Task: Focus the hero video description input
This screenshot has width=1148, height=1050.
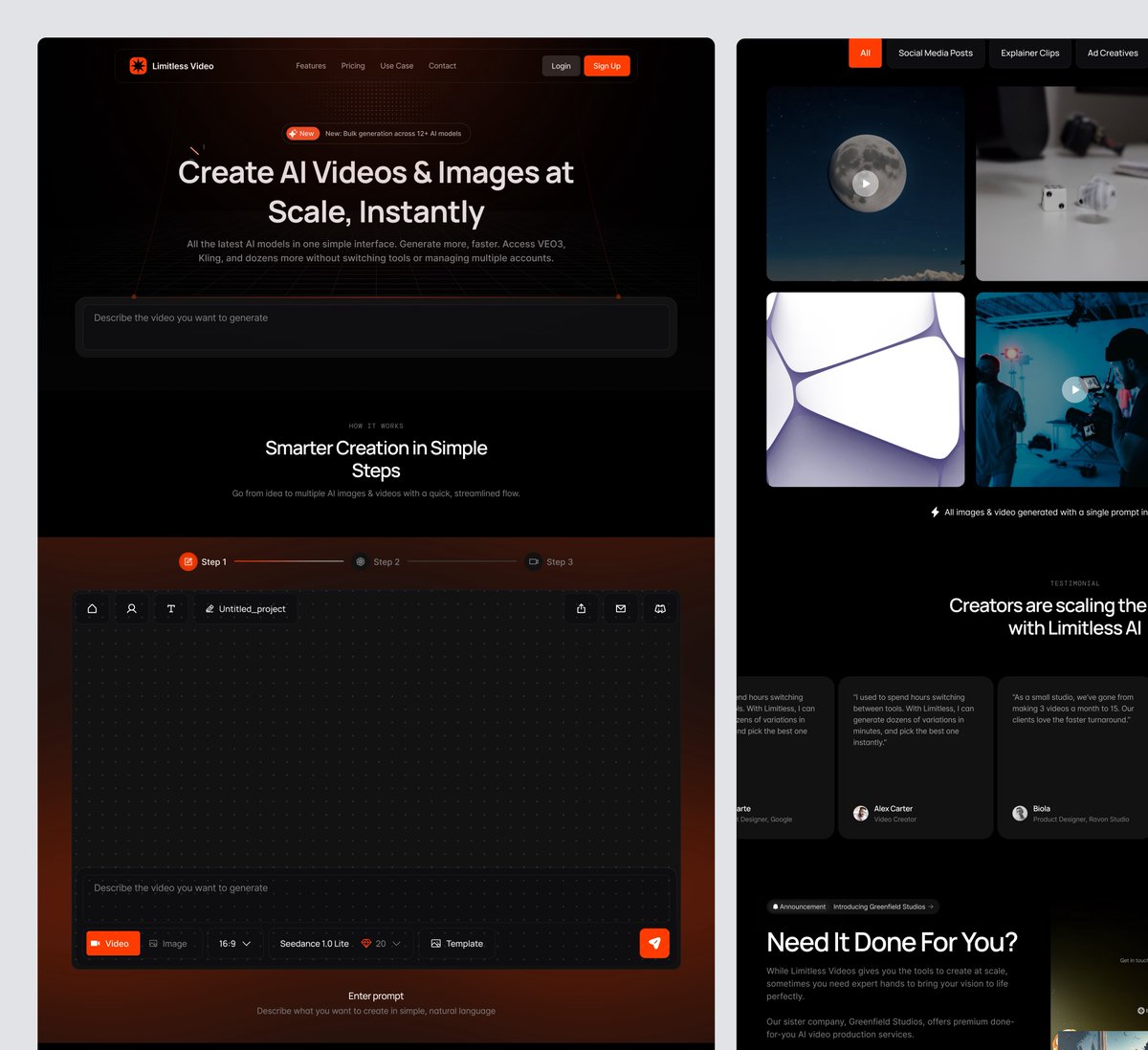Action: [376, 327]
